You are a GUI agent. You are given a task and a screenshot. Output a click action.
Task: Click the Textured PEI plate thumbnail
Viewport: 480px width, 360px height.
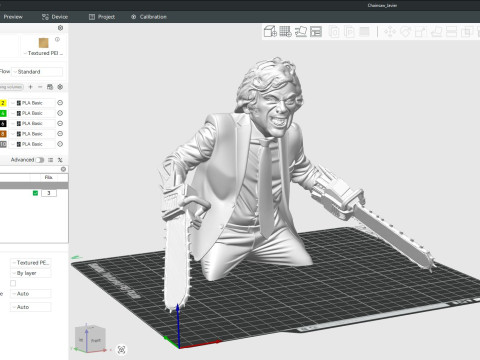click(44, 43)
